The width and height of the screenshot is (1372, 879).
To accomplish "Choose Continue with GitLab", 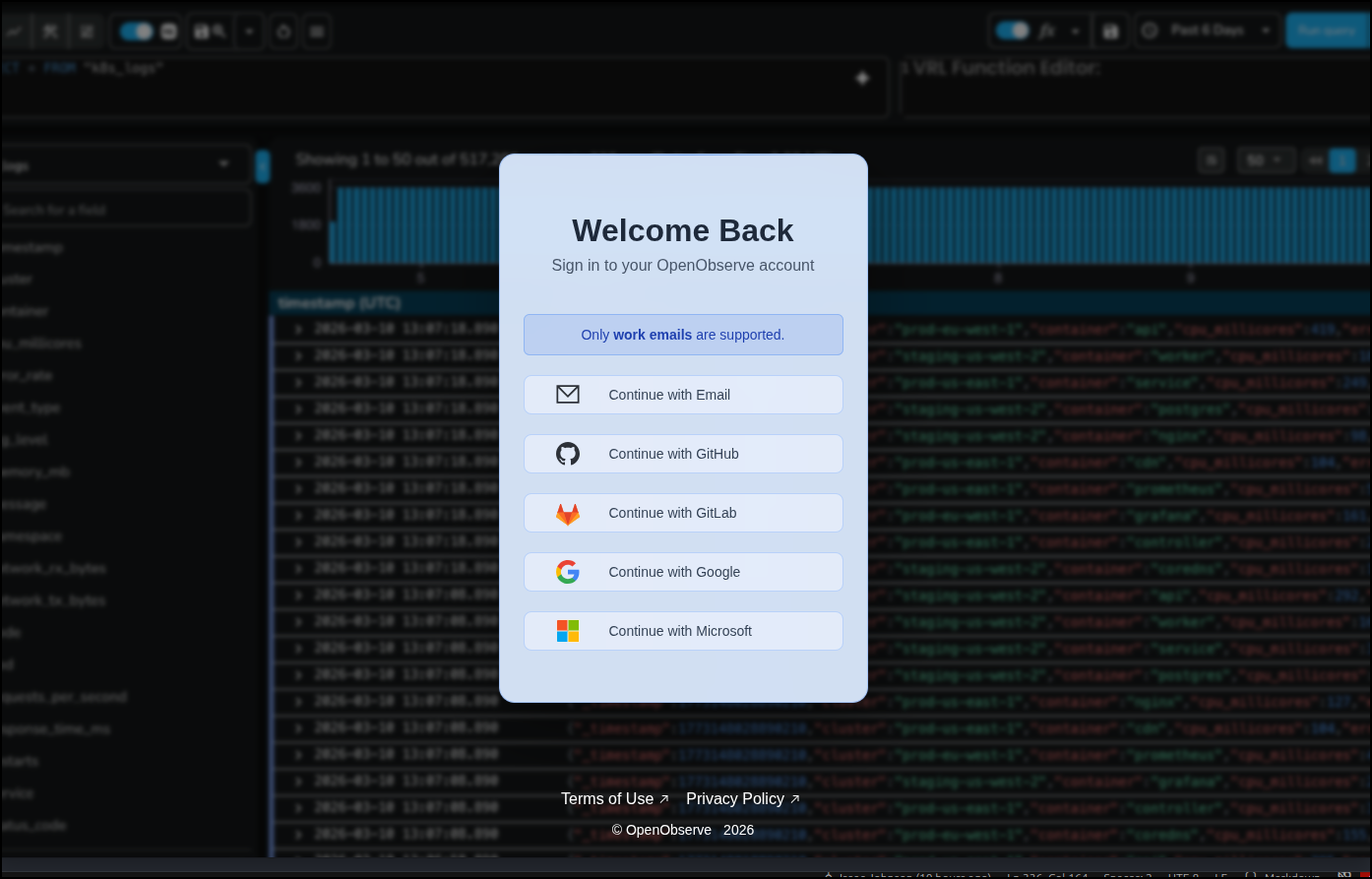I will 683,513.
